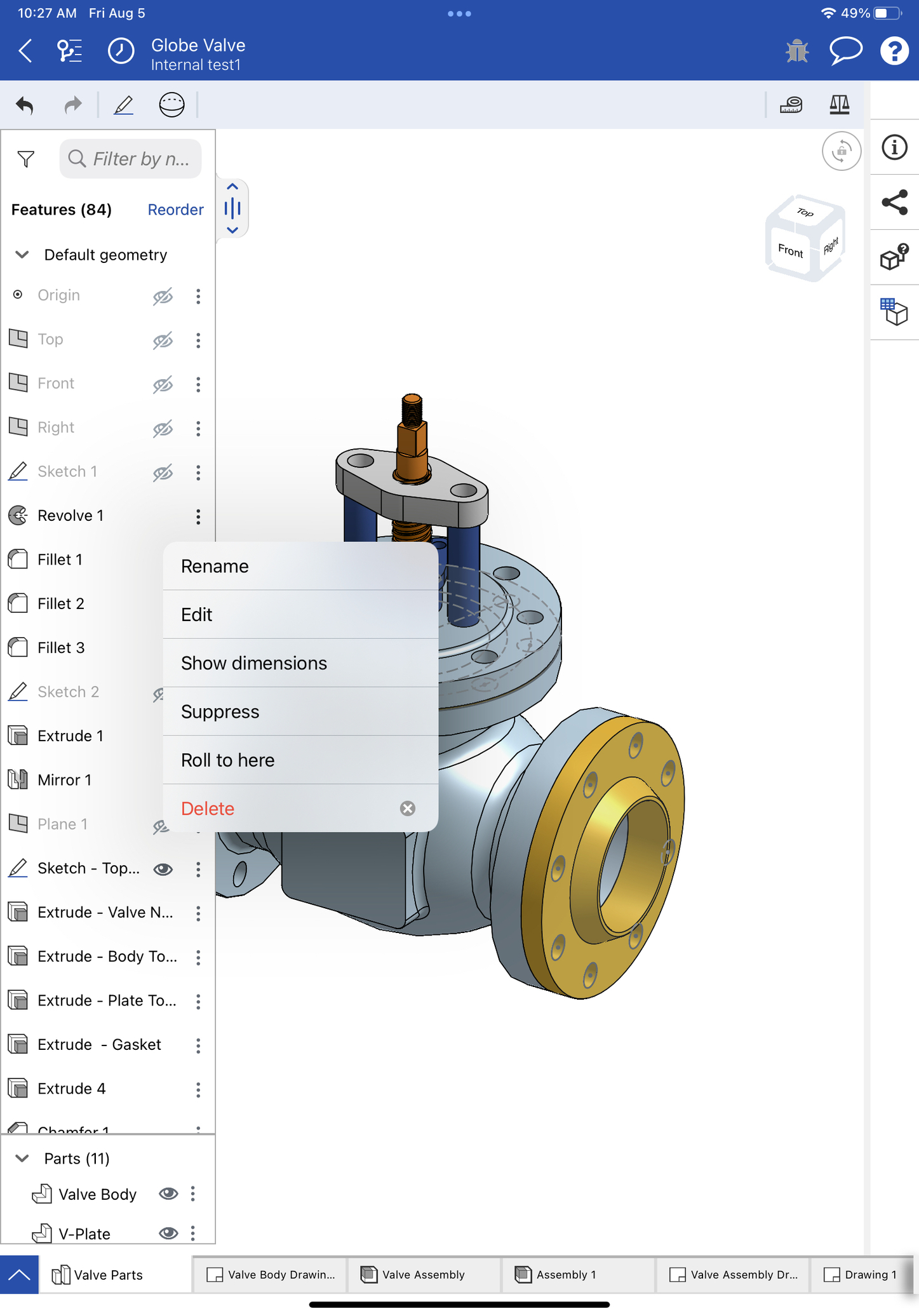The image size is (919, 1316).
Task: Open the measure tool
Action: point(791,105)
